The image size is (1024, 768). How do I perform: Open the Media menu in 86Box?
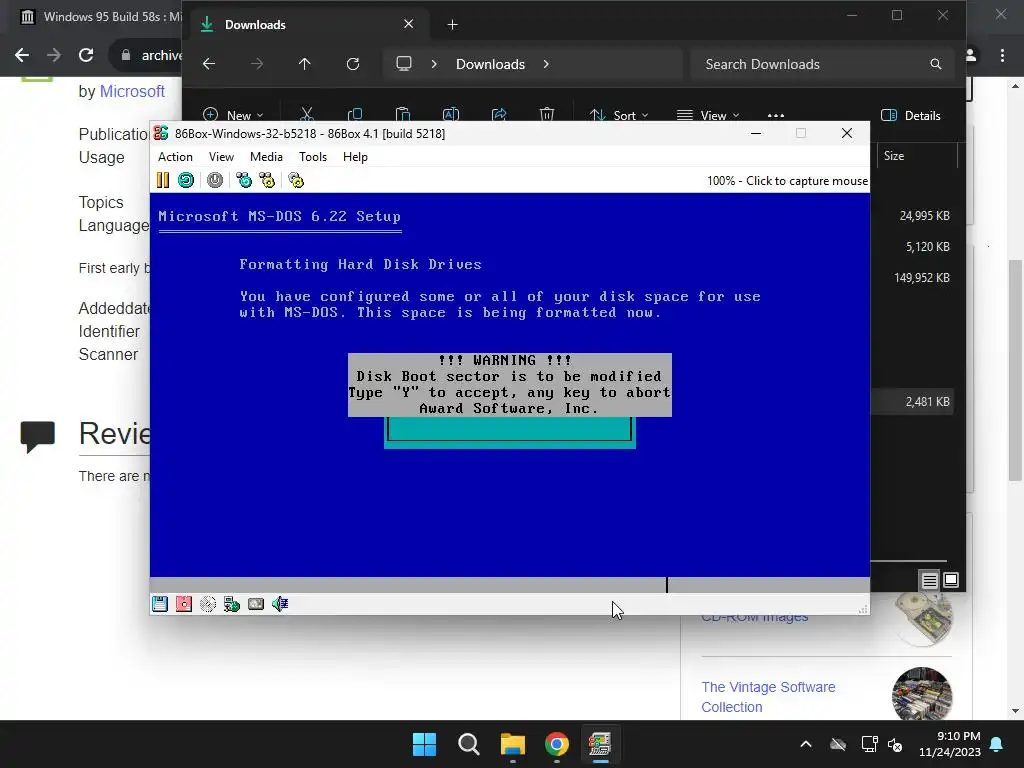(x=266, y=157)
